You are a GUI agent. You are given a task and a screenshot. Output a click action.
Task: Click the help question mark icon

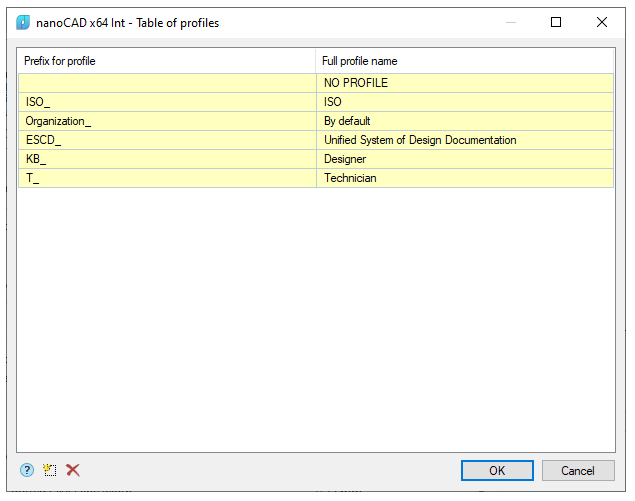pyautogui.click(x=27, y=470)
